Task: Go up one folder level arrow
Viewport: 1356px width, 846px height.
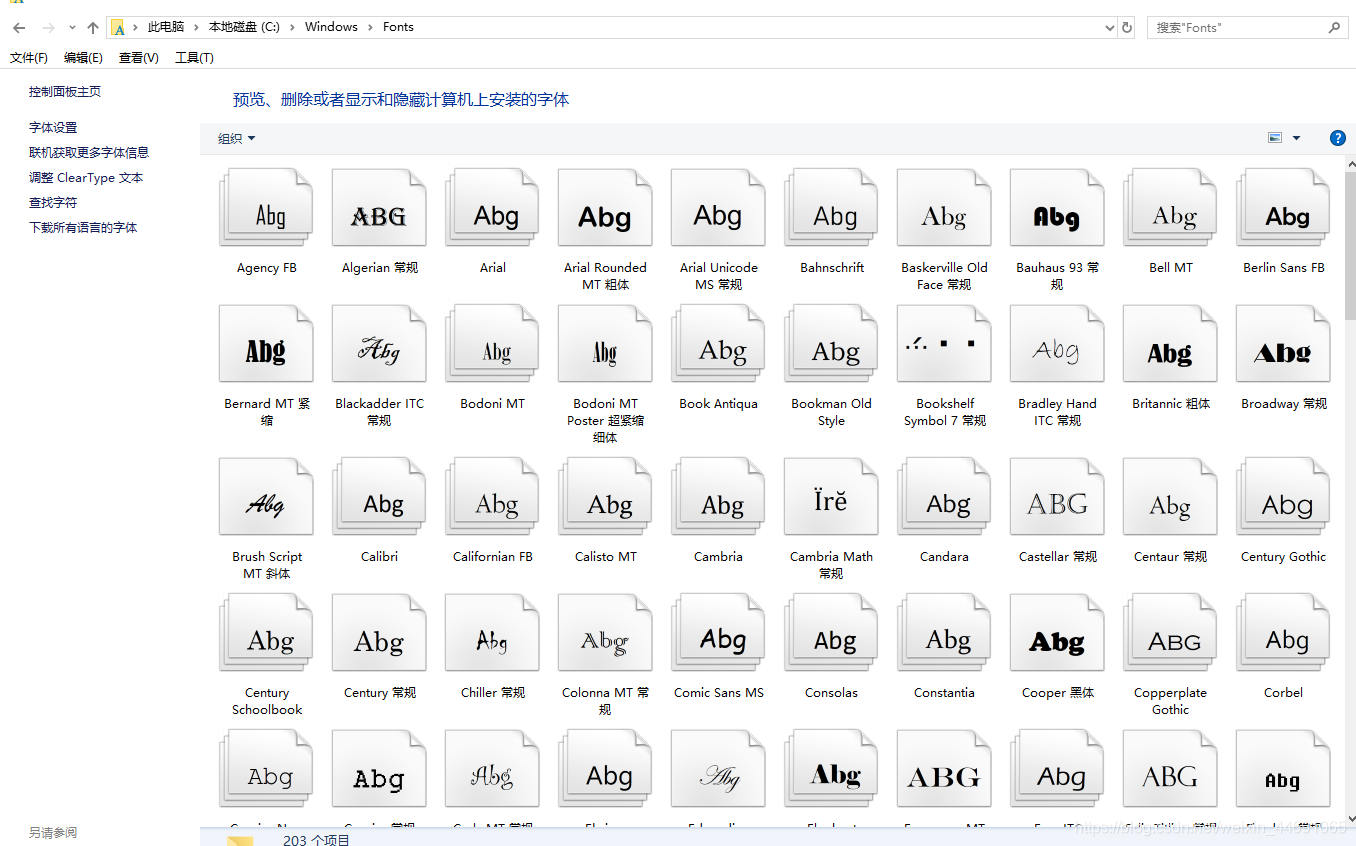Action: (93, 28)
